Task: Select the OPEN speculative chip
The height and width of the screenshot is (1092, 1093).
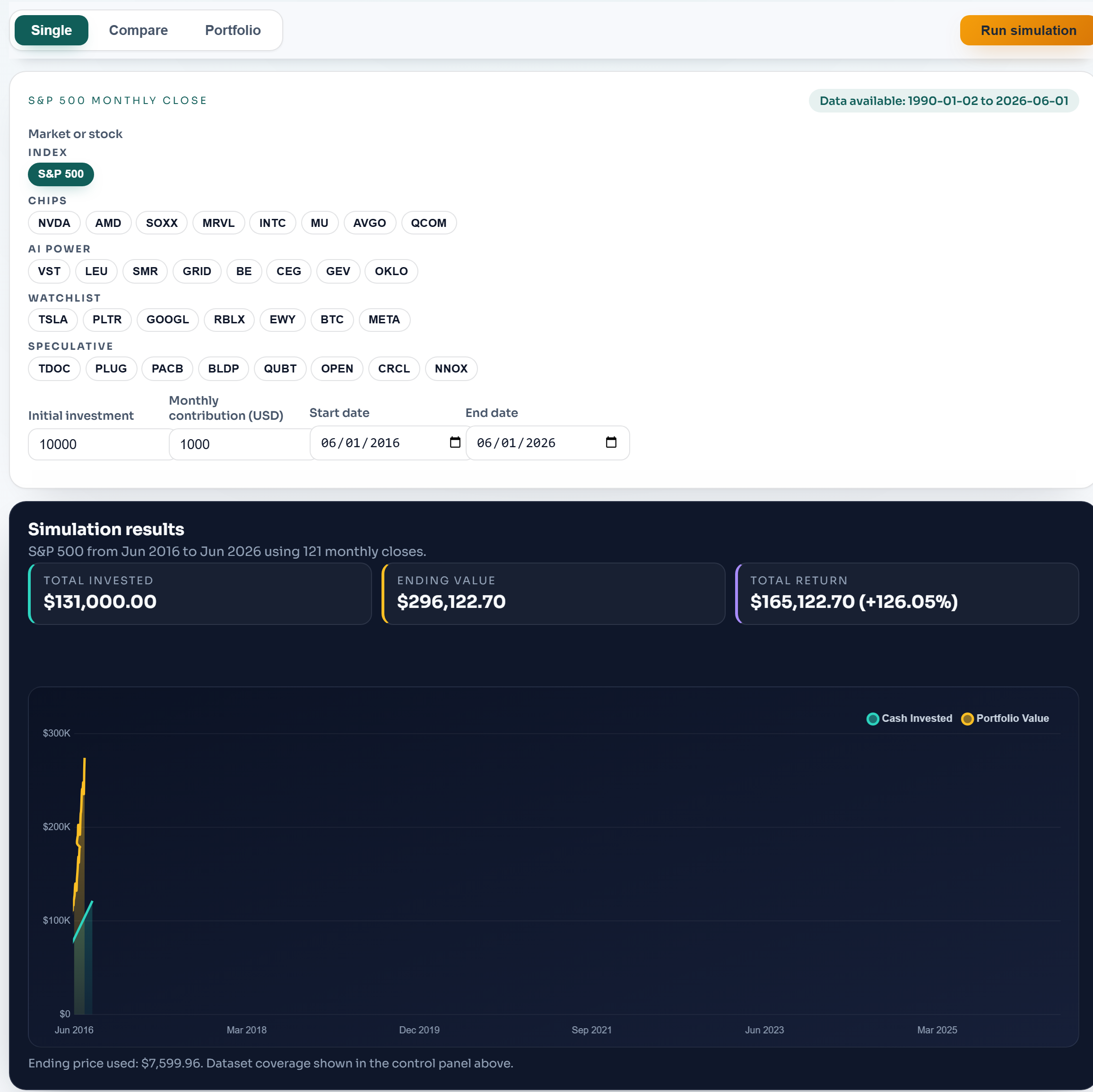Action: point(337,369)
